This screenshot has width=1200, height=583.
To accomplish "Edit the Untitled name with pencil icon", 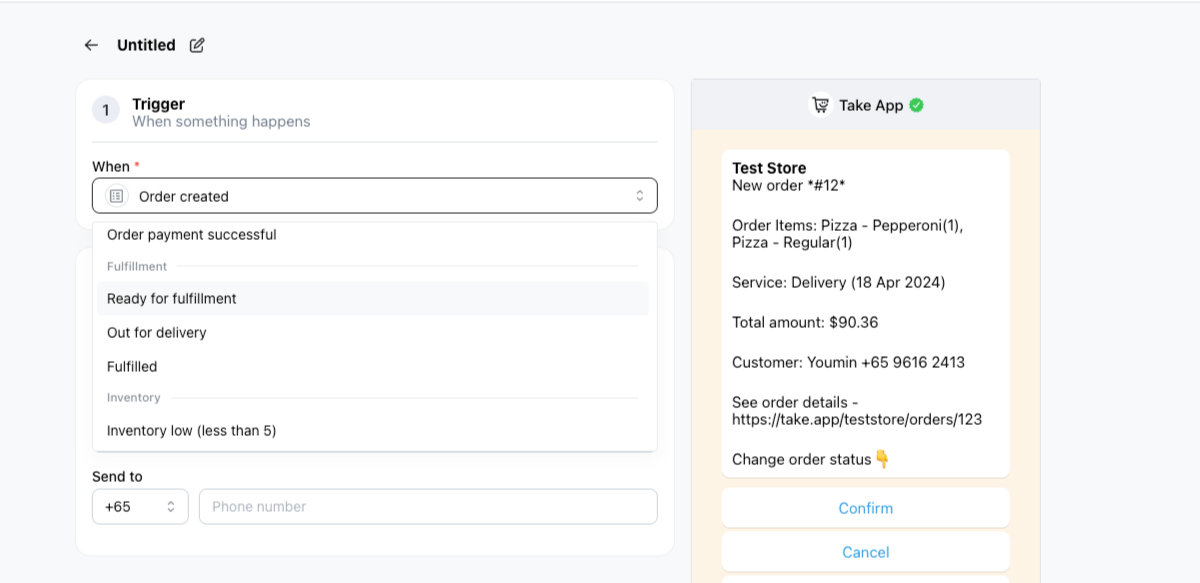I will coord(197,45).
